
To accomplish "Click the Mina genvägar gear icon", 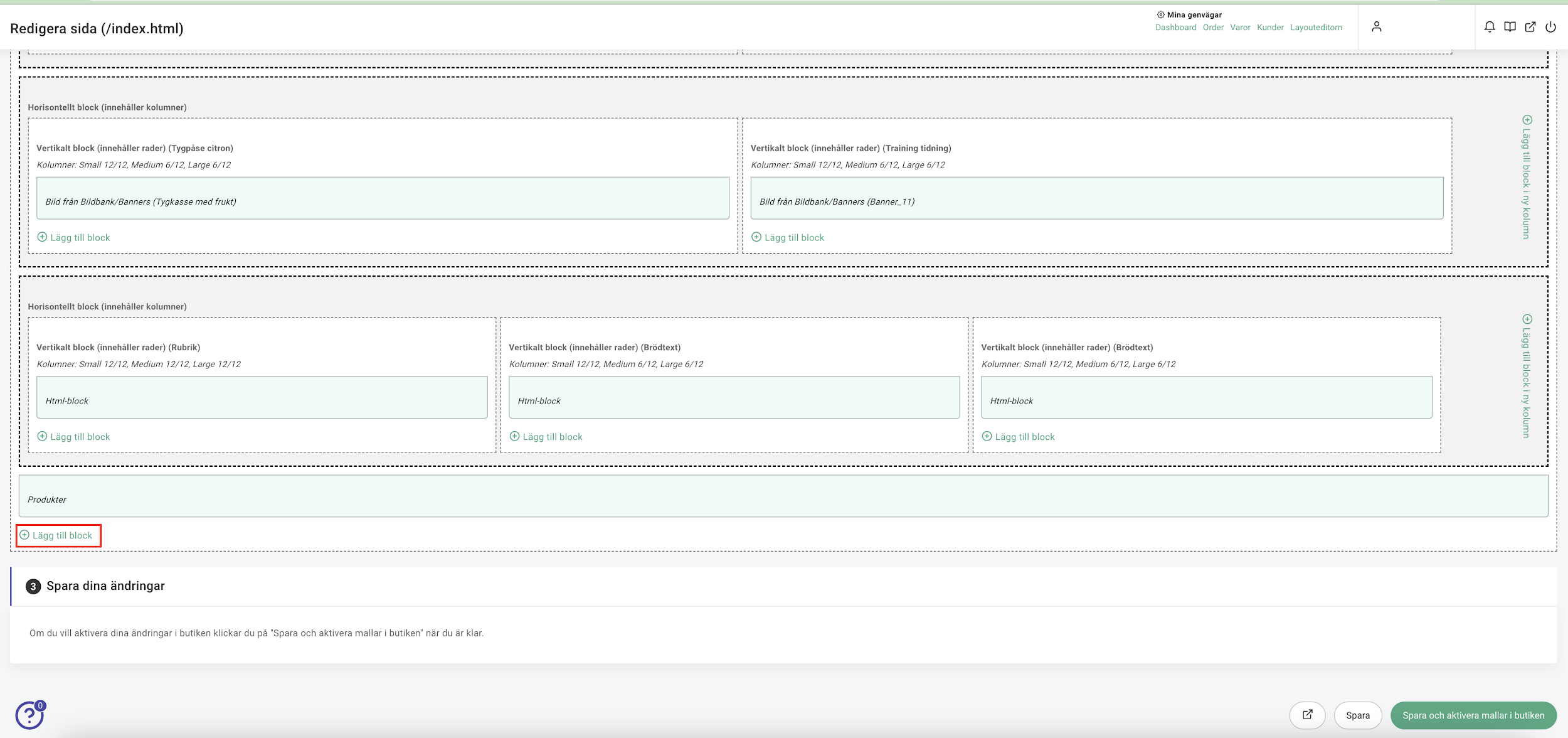I will click(1161, 14).
